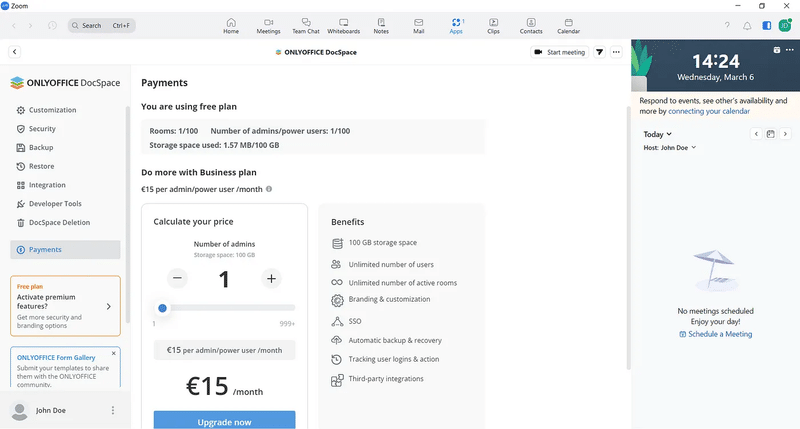The width and height of the screenshot is (800, 429).
Task: Open Integration settings
Action: (41, 185)
